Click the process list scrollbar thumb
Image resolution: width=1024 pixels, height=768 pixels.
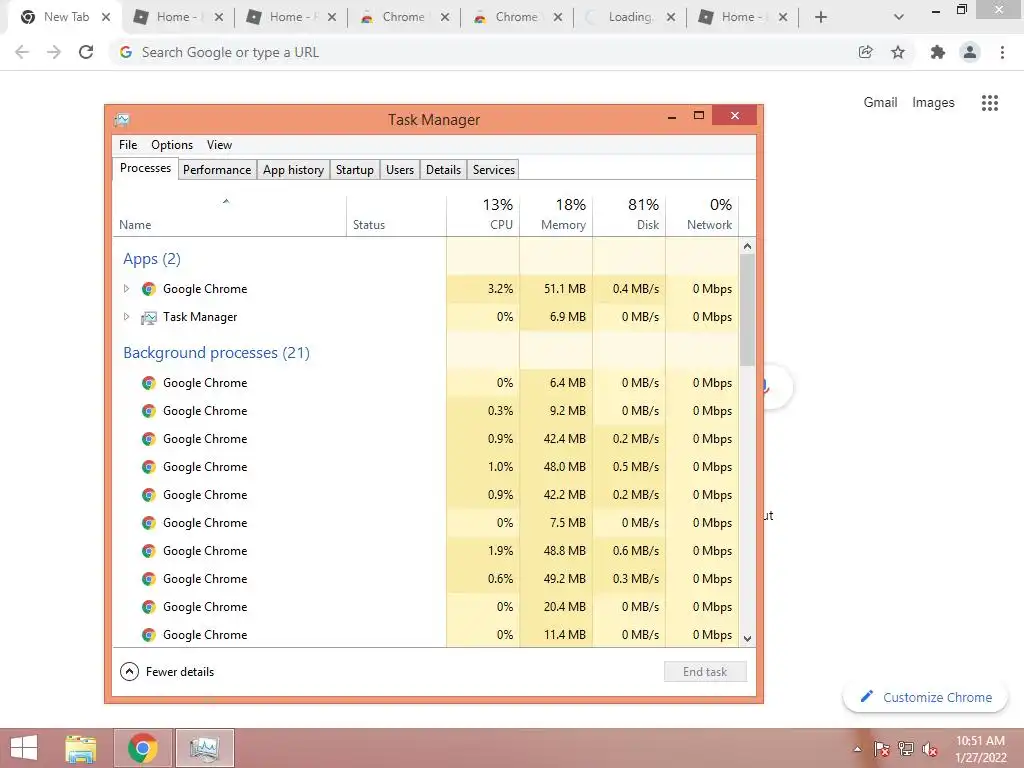pos(747,311)
